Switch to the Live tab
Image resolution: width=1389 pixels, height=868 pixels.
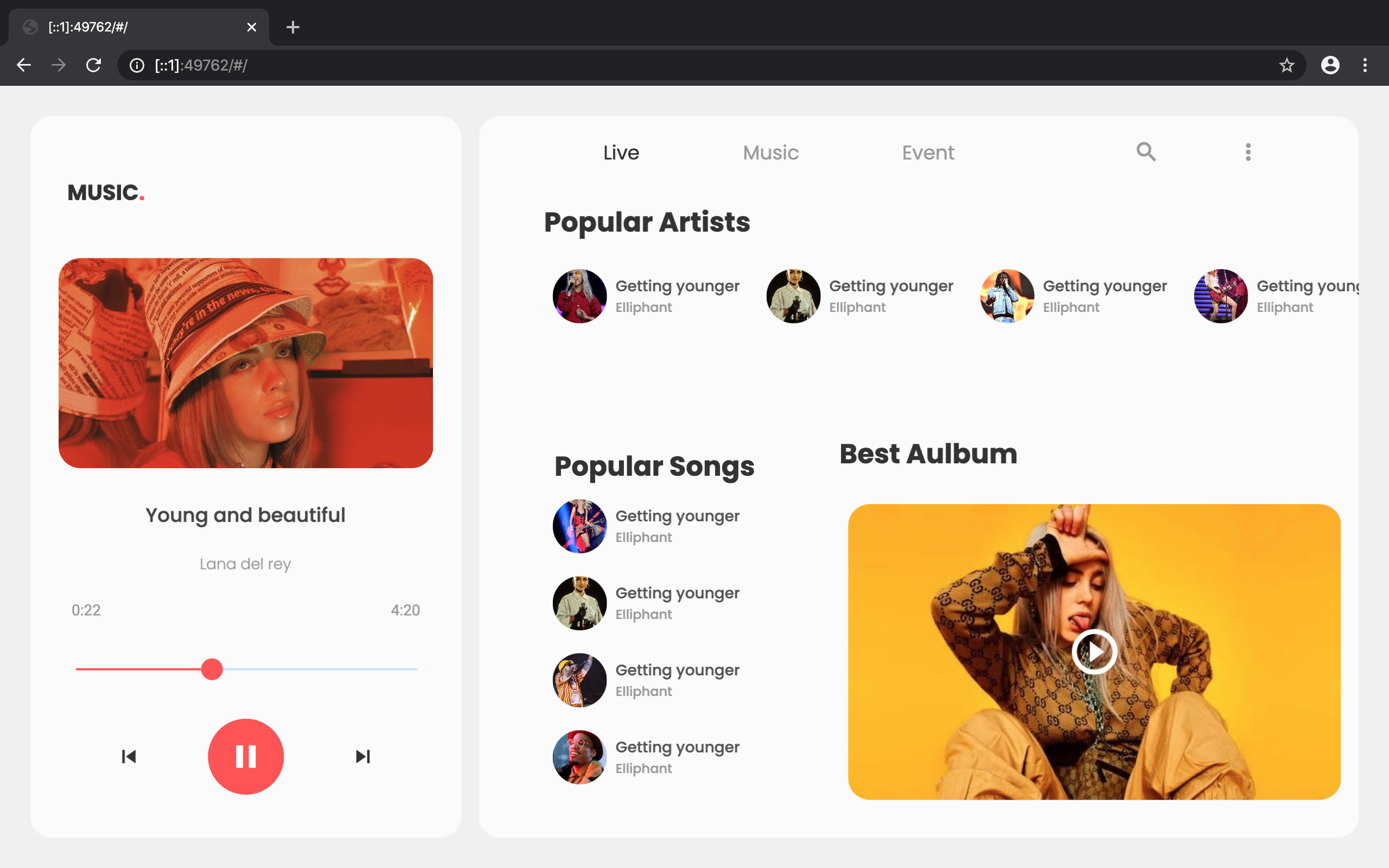621,152
